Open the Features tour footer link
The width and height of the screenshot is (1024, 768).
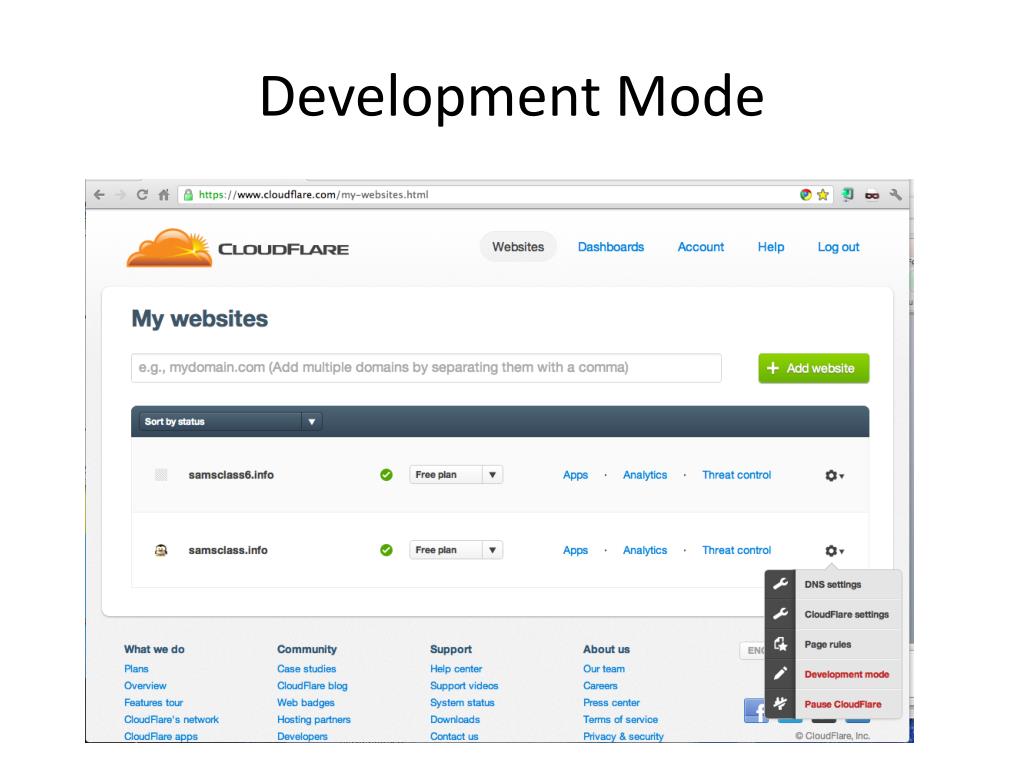pos(153,703)
